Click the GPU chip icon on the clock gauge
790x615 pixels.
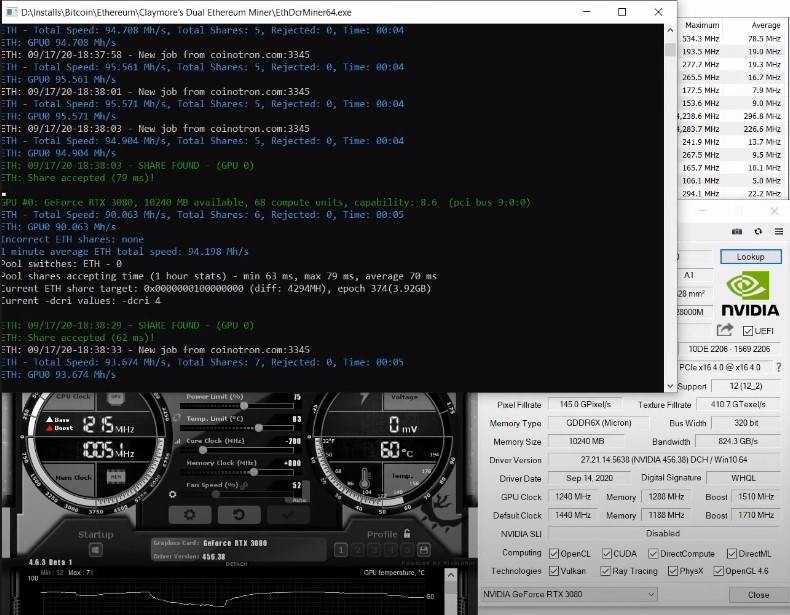pyautogui.click(x=116, y=398)
